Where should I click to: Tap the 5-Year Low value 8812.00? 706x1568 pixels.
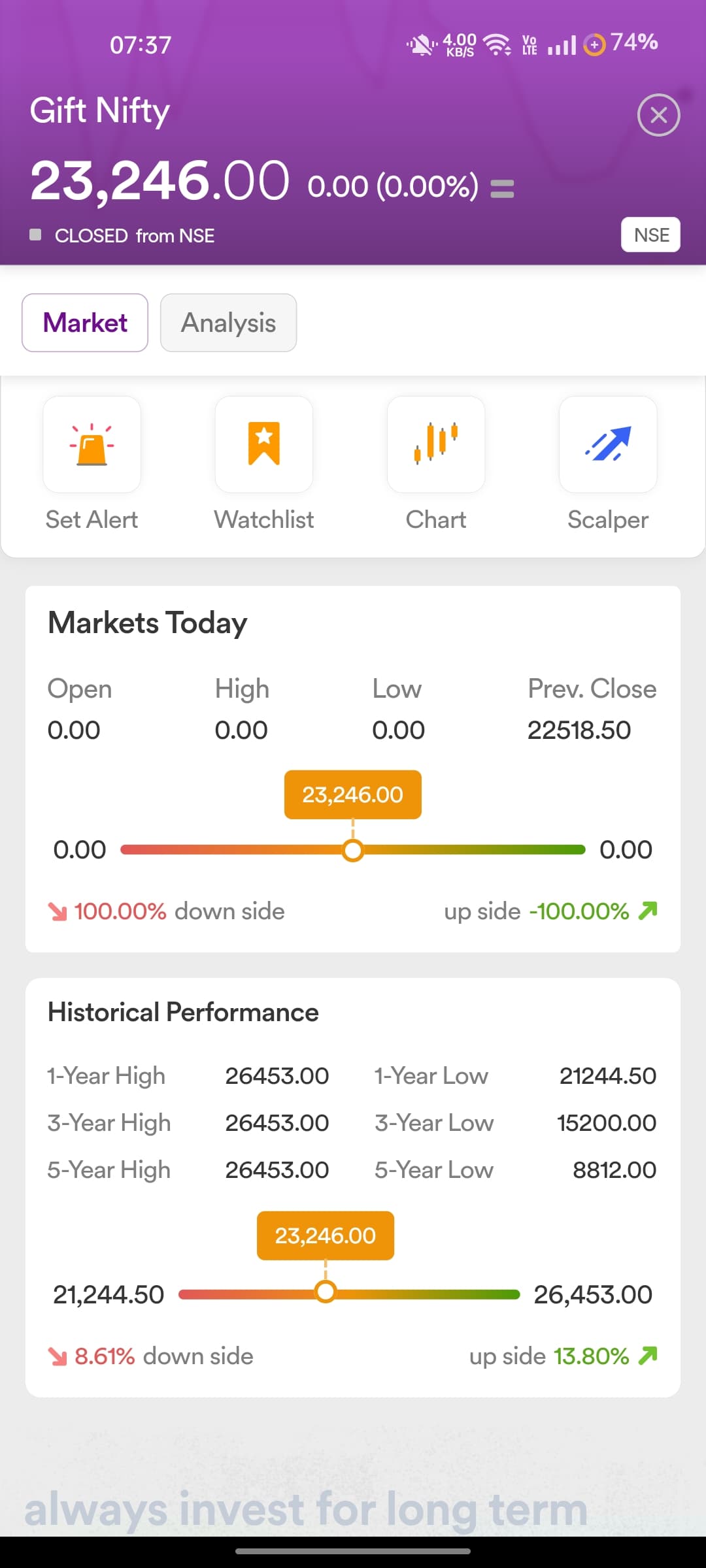614,1169
